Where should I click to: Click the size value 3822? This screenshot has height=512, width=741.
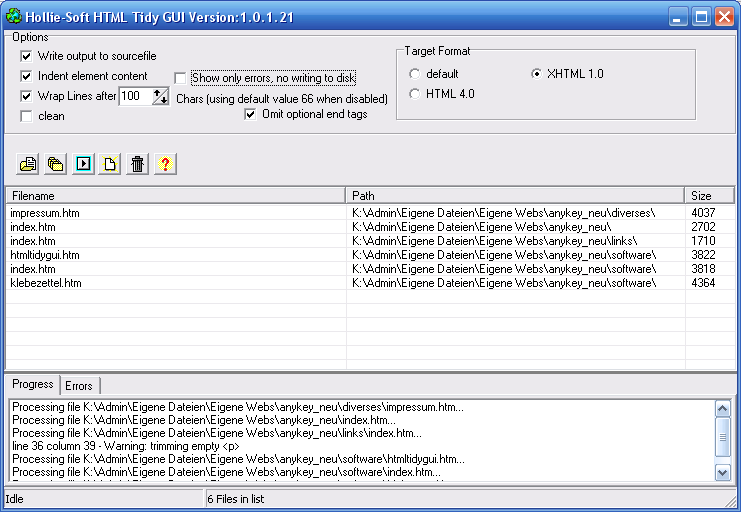[x=703, y=255]
